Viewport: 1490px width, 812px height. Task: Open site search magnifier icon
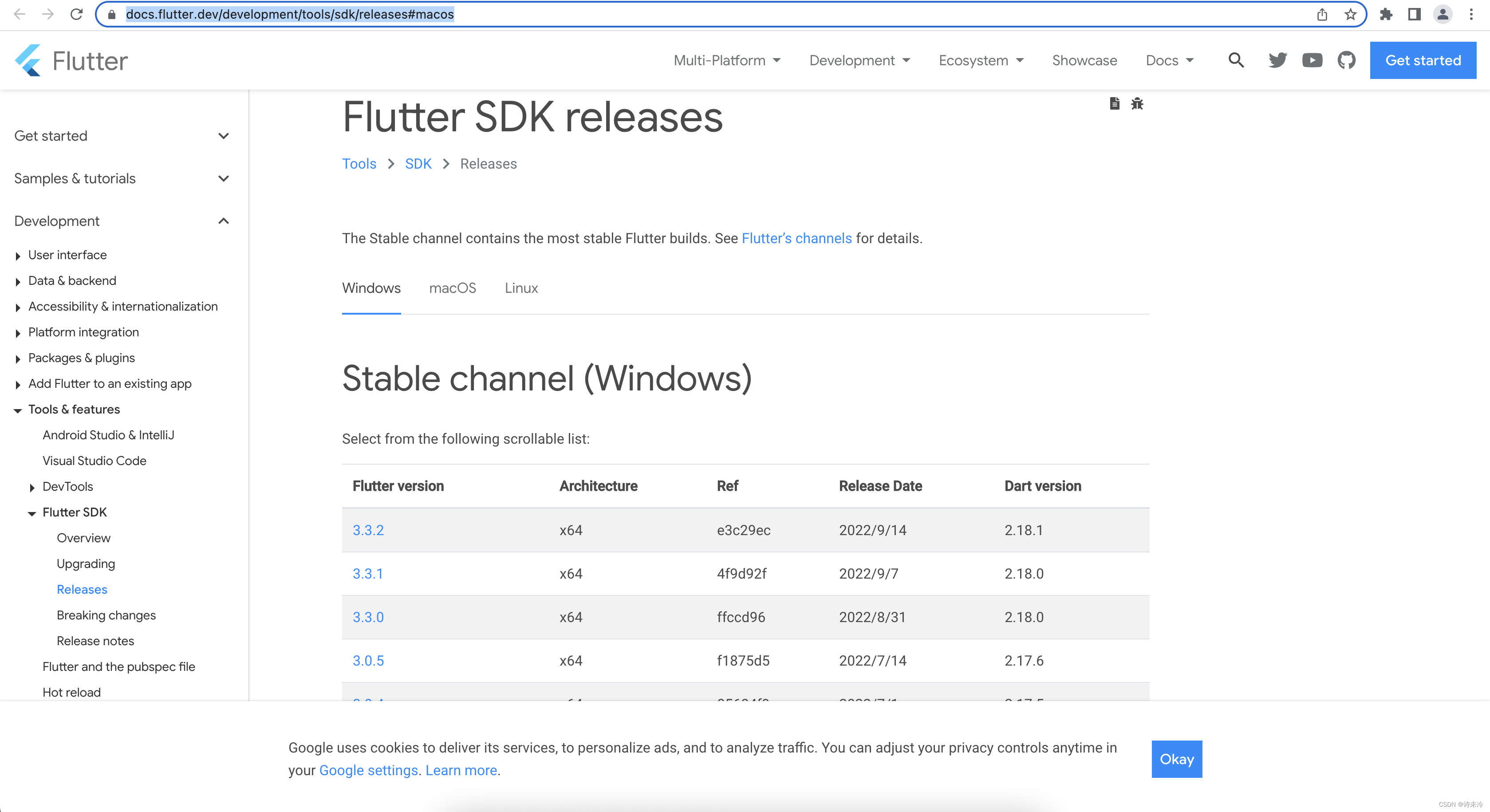[1236, 60]
